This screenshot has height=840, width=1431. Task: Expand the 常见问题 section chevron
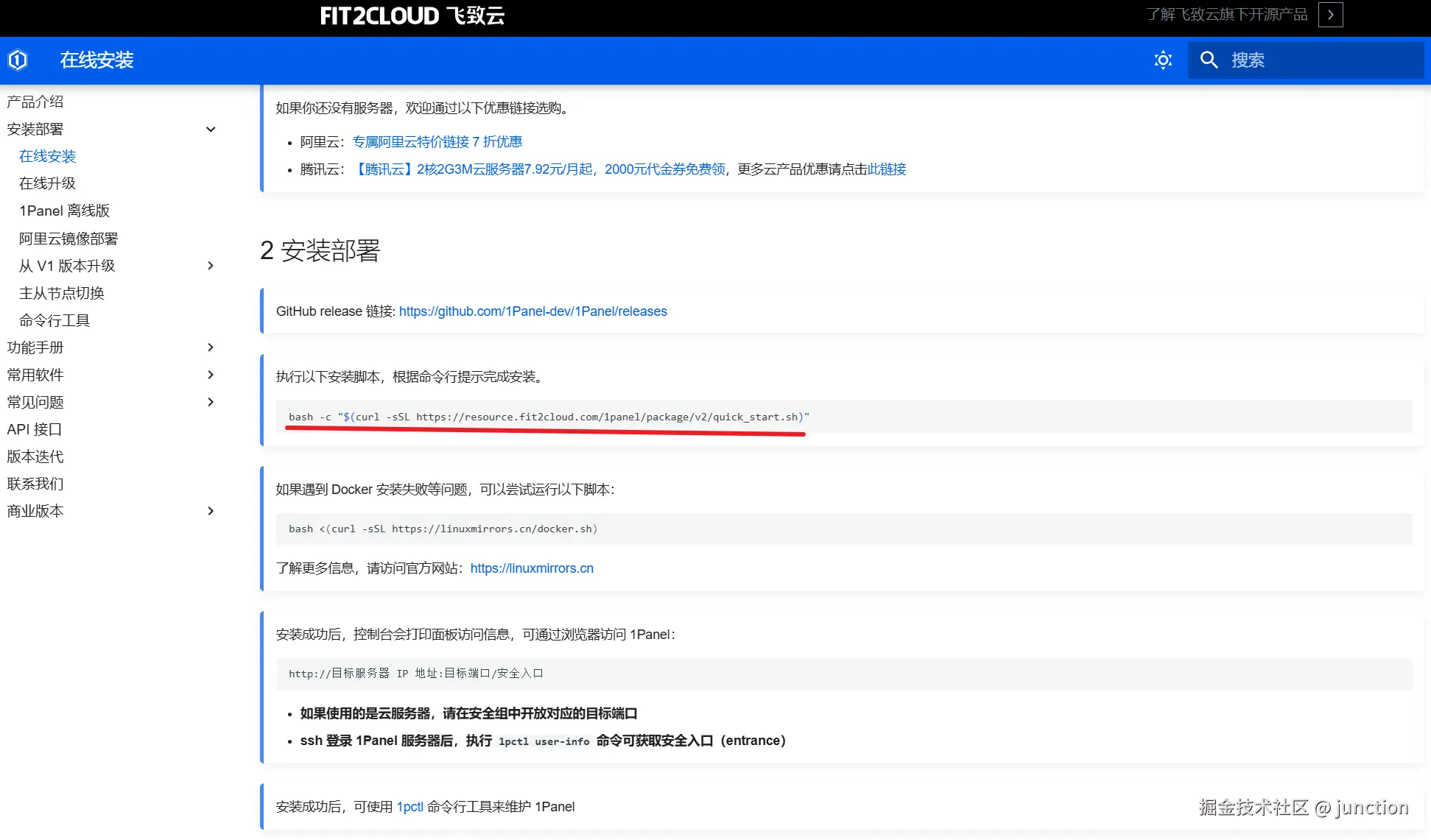click(211, 402)
